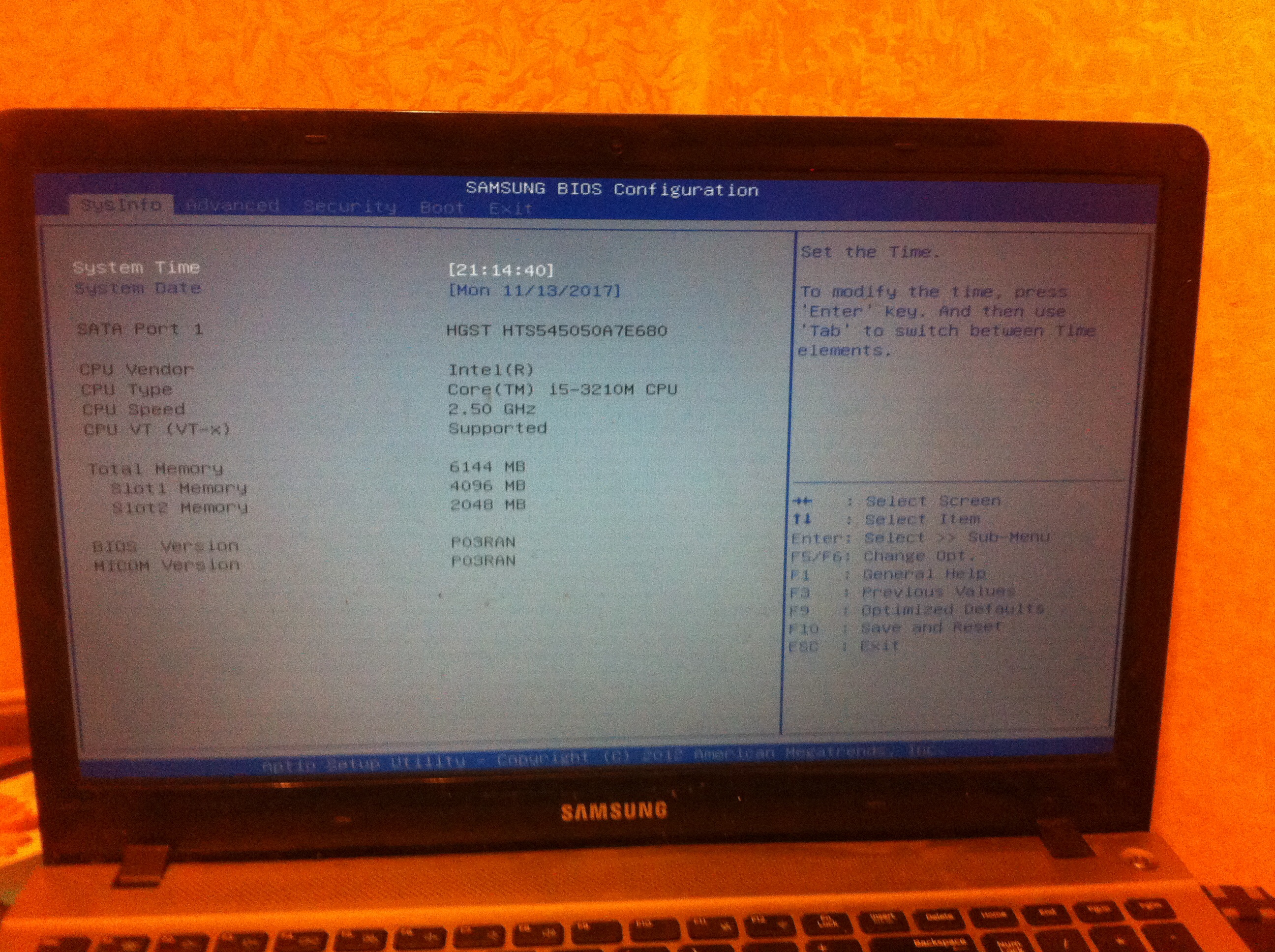Select the Exit tab
Image resolution: width=1275 pixels, height=952 pixels.
pyautogui.click(x=511, y=208)
